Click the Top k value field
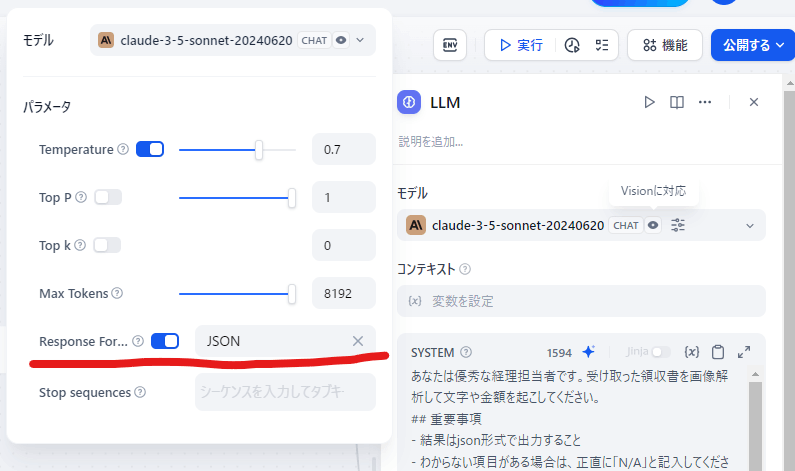 coord(344,245)
